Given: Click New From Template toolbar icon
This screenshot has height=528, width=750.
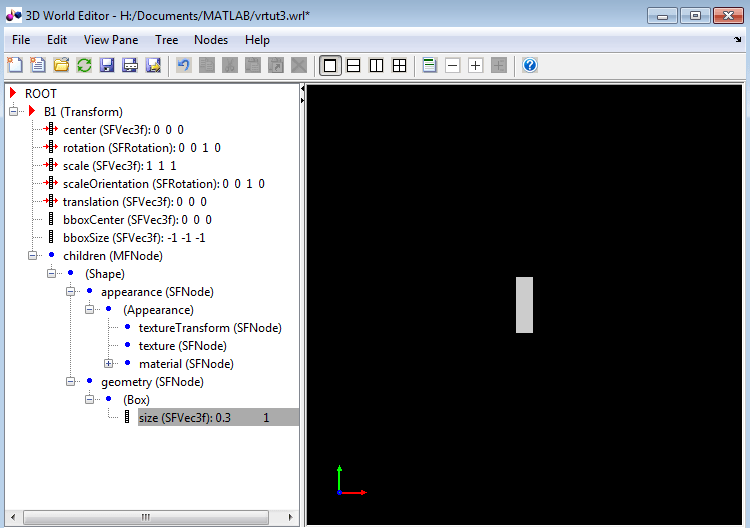Looking at the screenshot, I should point(38,65).
